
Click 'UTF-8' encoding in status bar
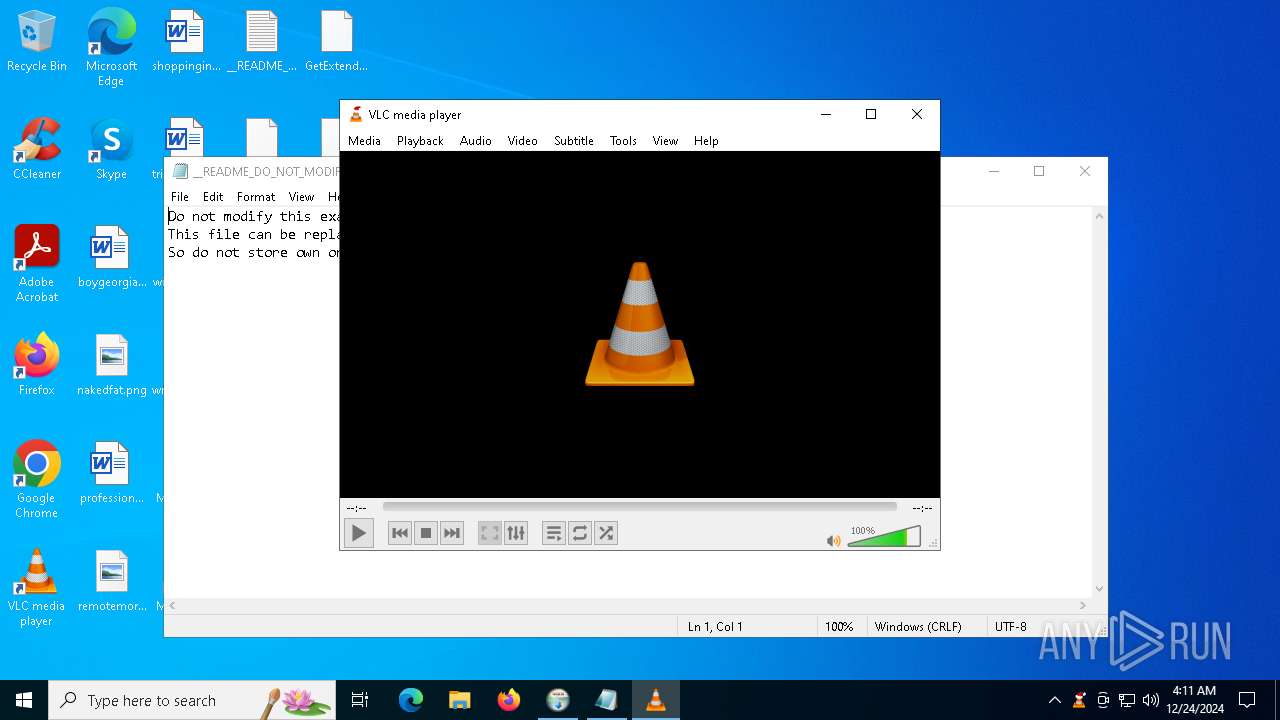1010,627
